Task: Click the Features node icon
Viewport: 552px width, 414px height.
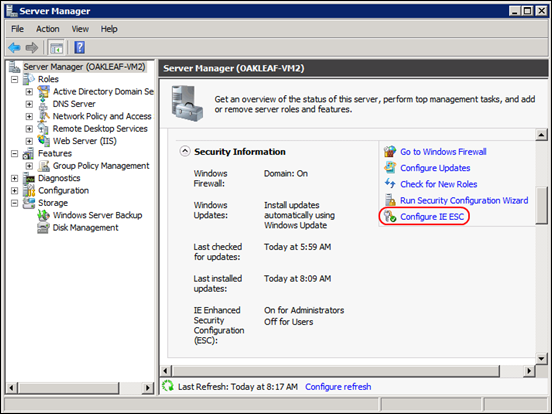Action: pos(29,154)
